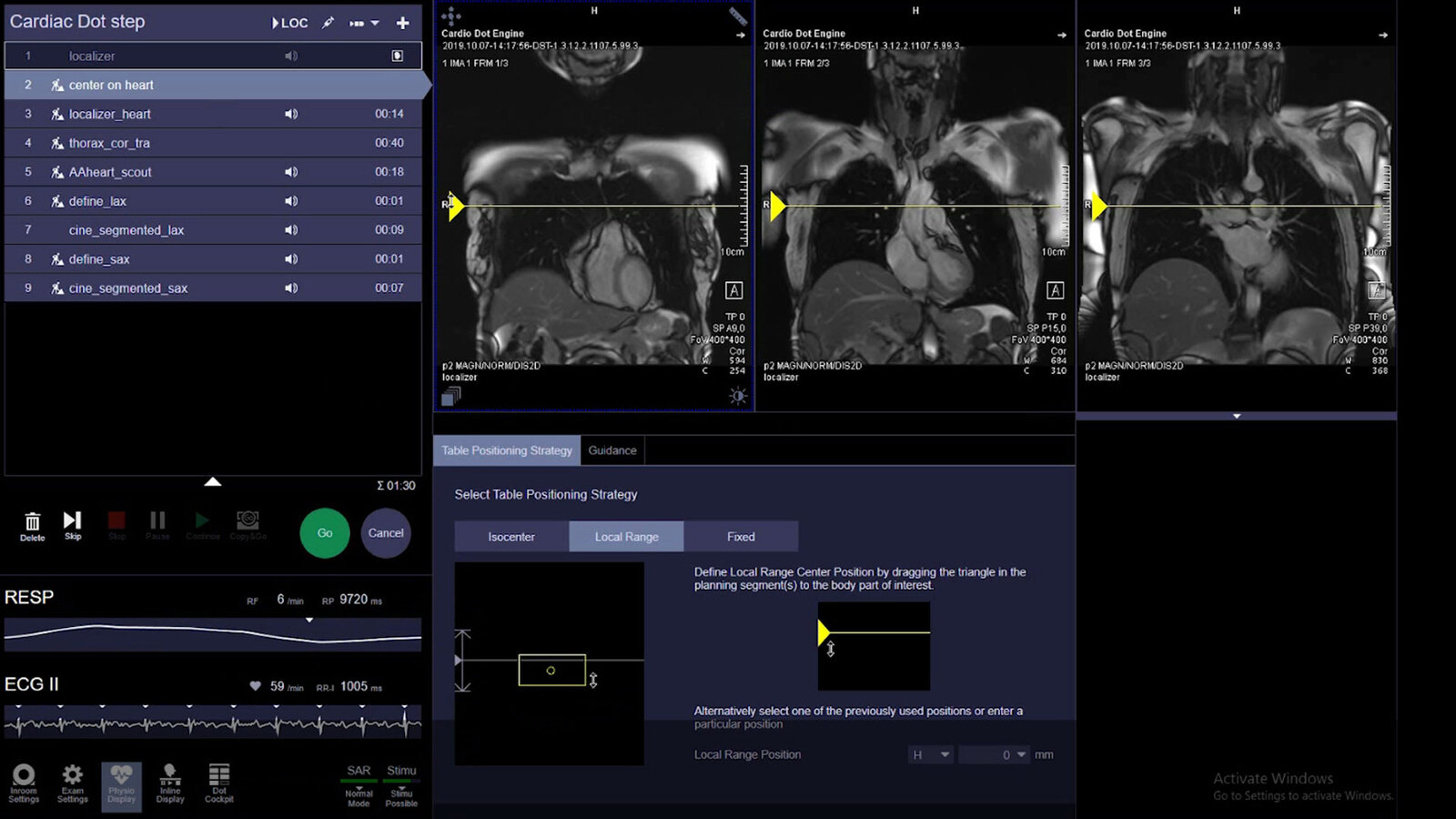Click the pan/move icon in first image
The image size is (1456, 819).
450,15
